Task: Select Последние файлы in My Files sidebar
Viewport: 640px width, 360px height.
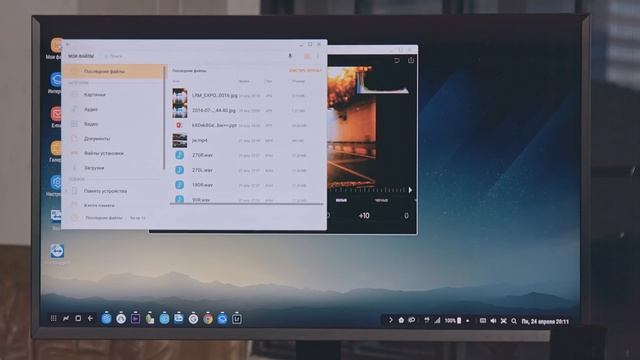Action: point(113,71)
